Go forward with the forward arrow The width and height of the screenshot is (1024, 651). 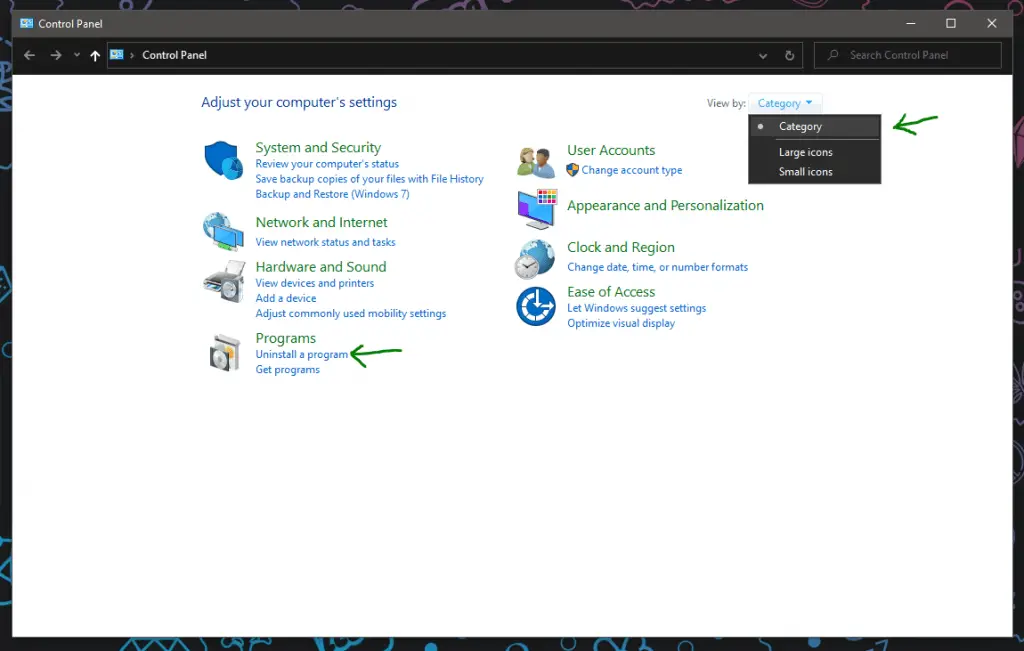(56, 56)
